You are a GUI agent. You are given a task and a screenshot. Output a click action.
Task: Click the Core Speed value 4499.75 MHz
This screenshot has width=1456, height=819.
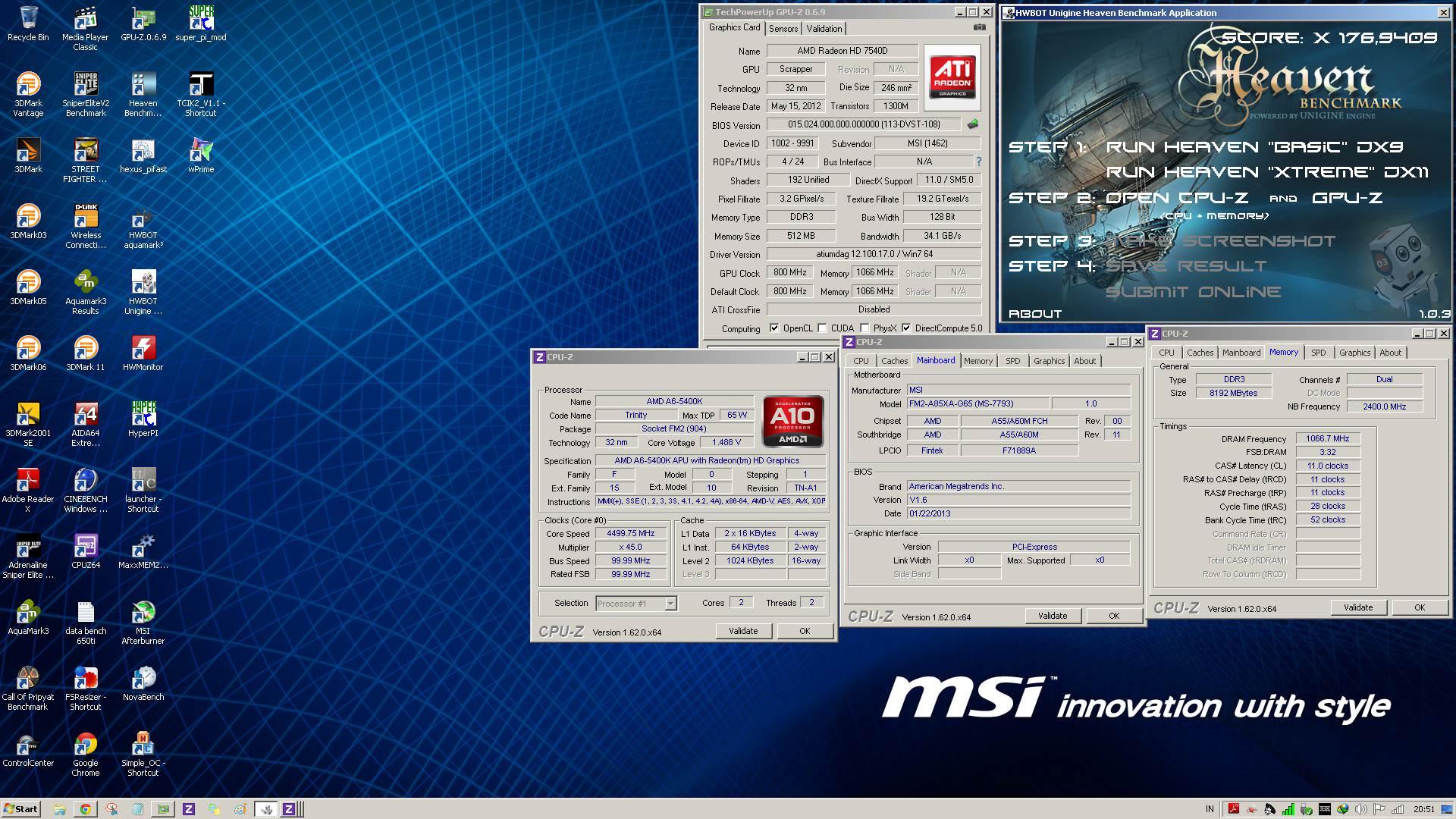click(x=630, y=533)
